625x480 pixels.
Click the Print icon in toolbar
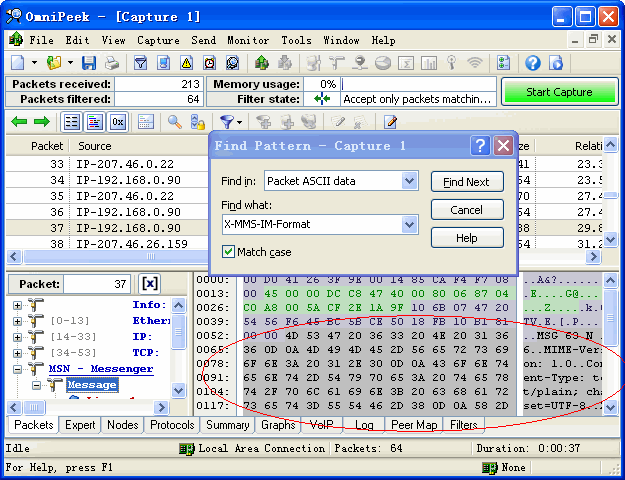pos(113,63)
